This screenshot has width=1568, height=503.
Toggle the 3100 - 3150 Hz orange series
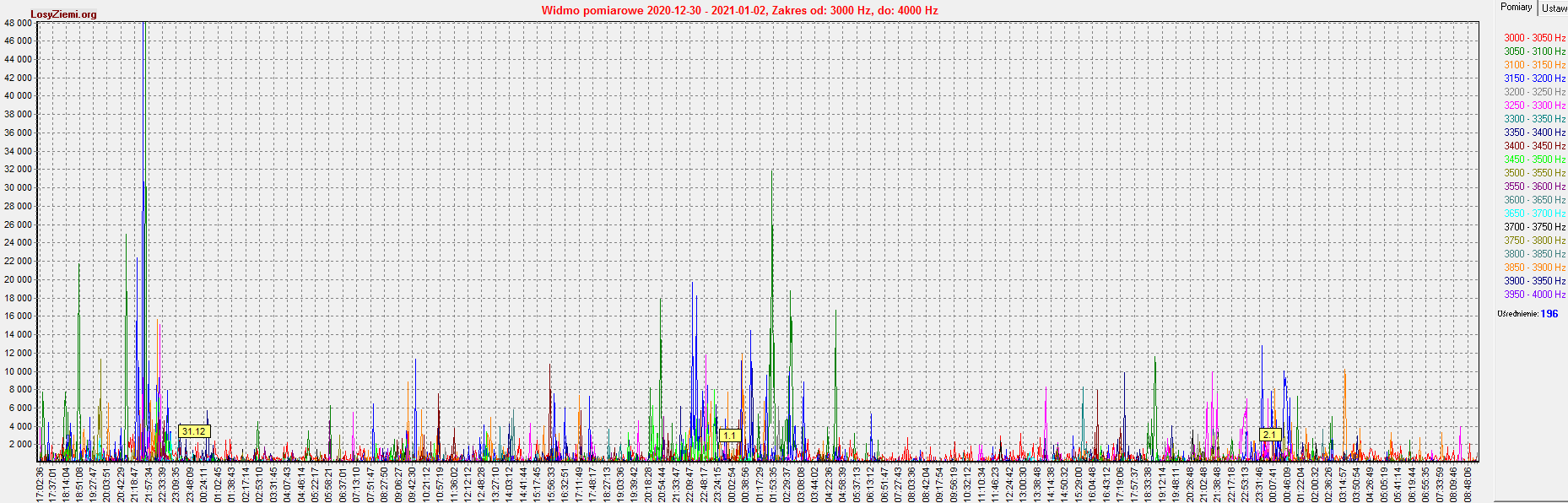point(1534,65)
